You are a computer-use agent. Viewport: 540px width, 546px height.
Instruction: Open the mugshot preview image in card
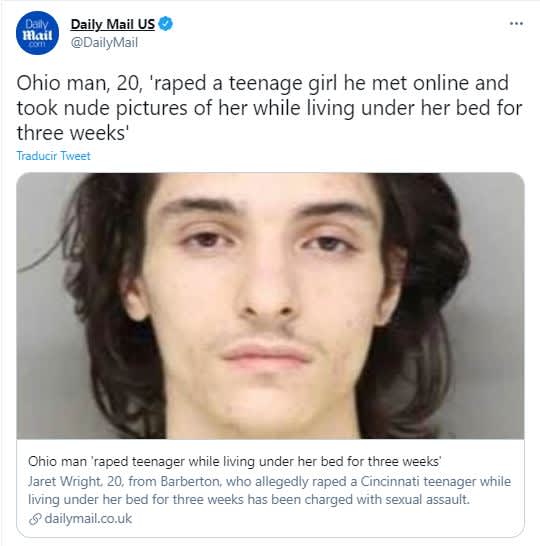(x=270, y=306)
